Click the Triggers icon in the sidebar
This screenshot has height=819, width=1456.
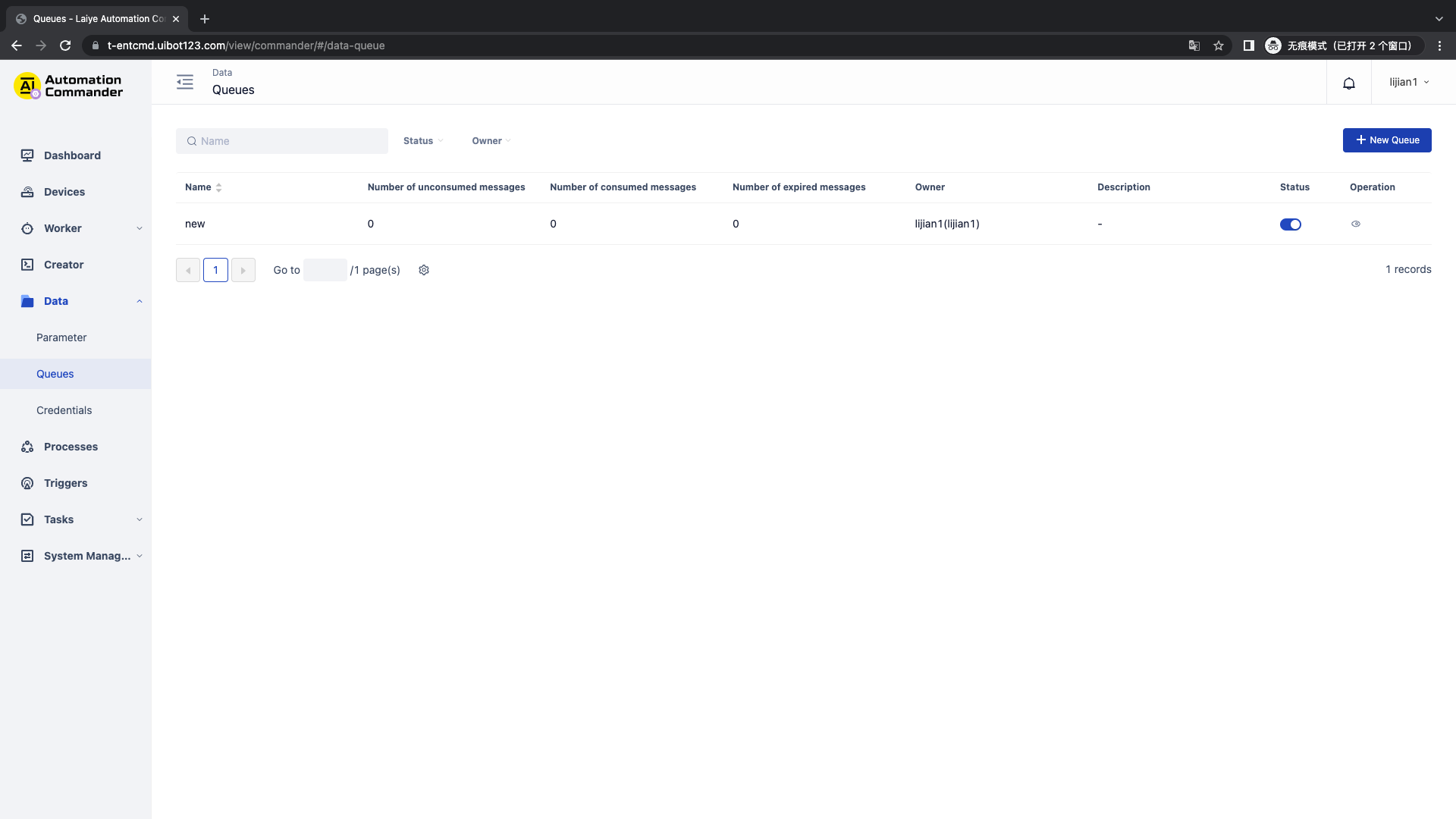click(27, 483)
